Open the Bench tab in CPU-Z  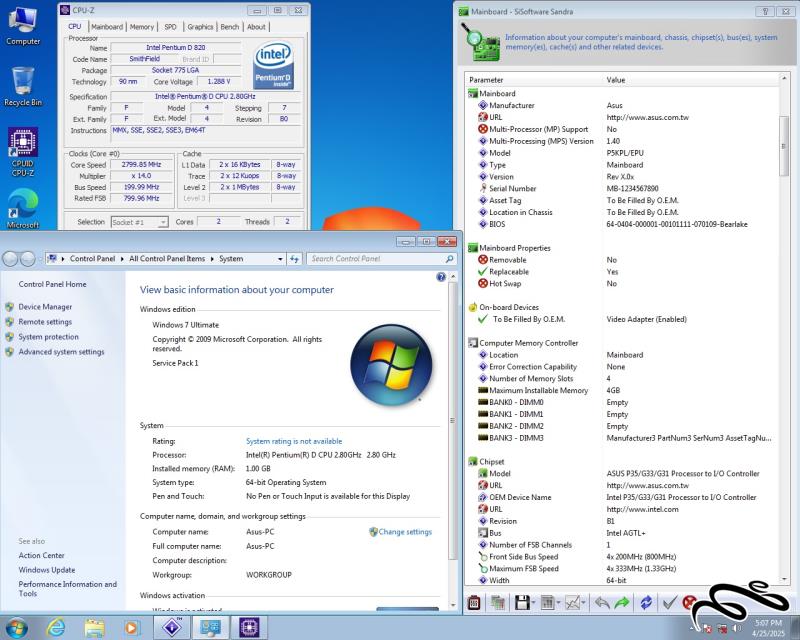pos(230,27)
